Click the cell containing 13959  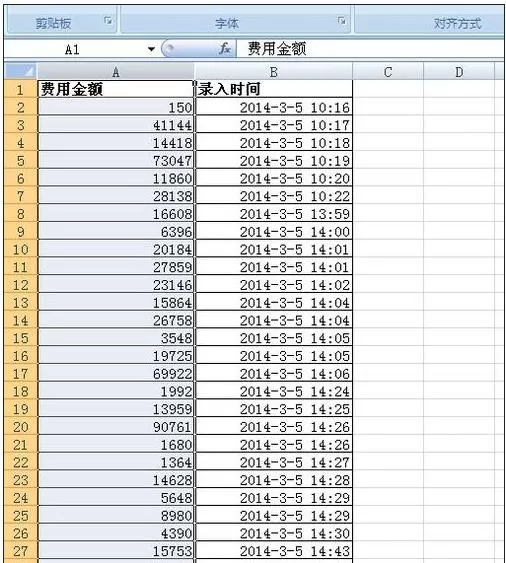pyautogui.click(x=116, y=408)
